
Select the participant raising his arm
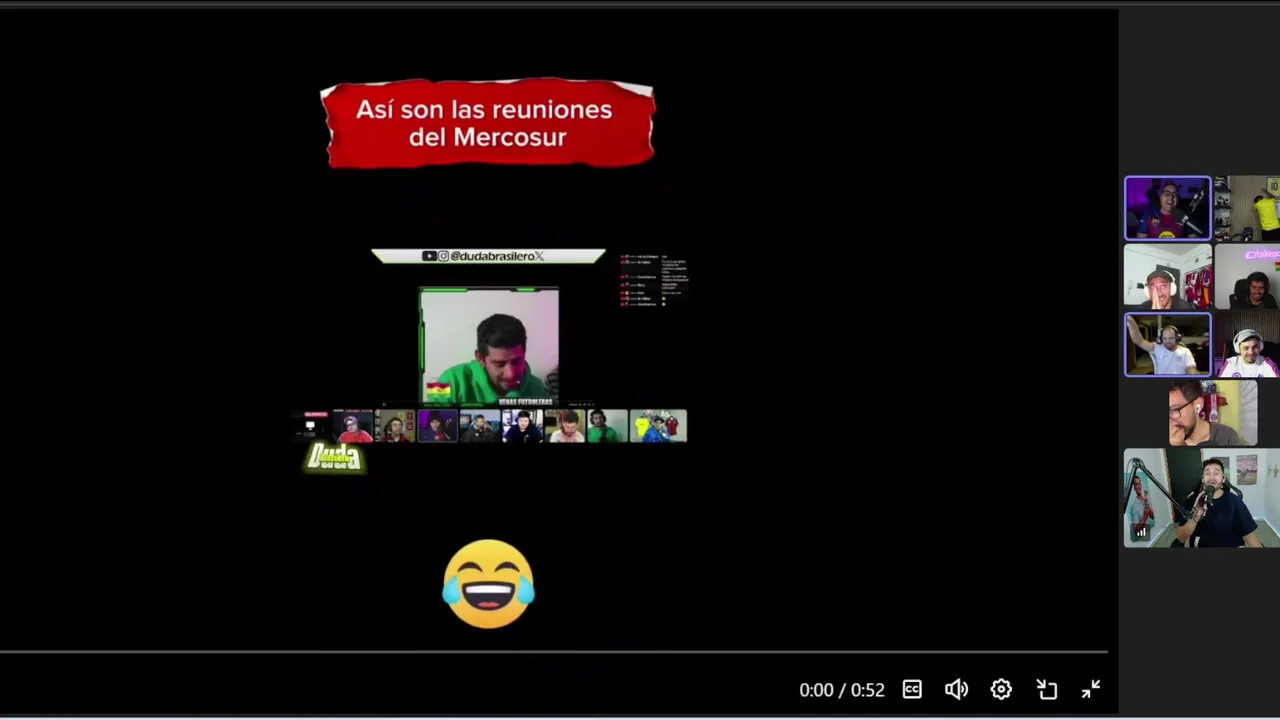point(1167,344)
